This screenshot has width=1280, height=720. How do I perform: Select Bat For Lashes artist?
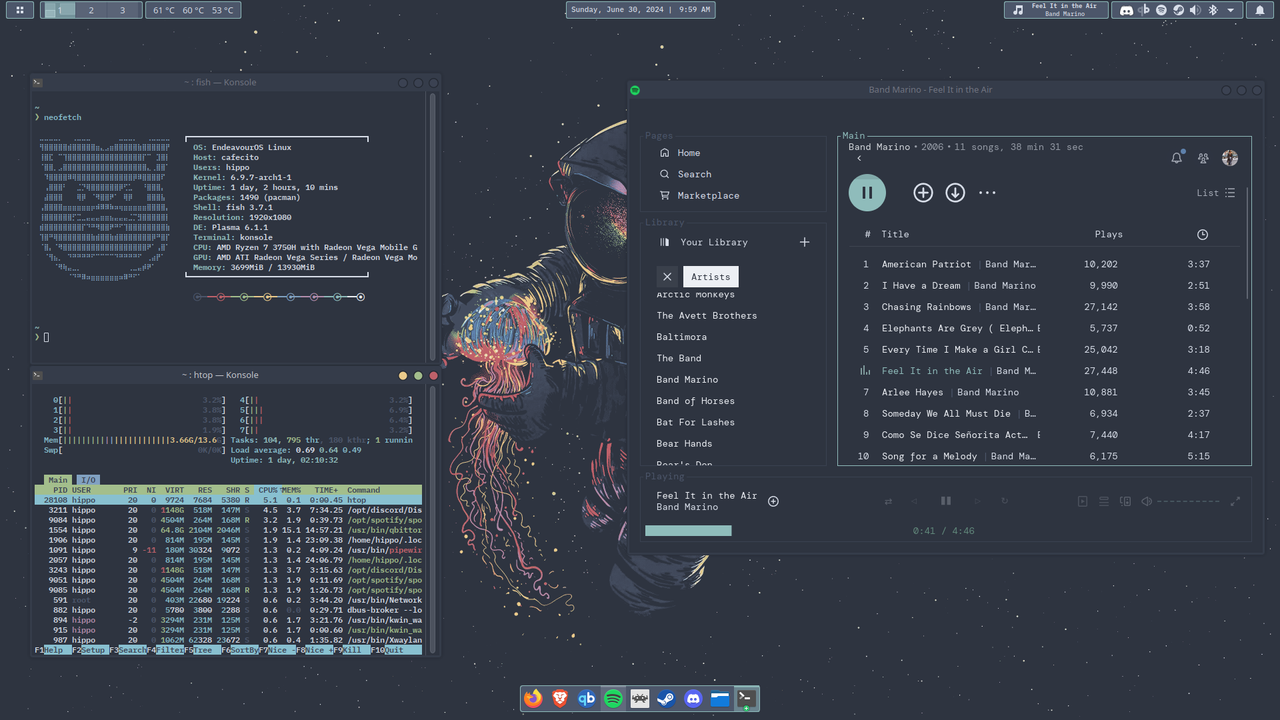695,422
